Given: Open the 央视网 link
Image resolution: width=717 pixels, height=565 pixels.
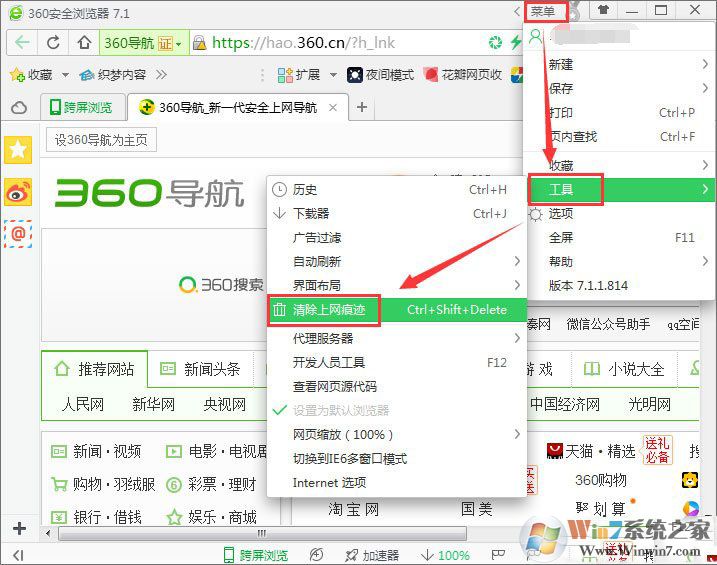Looking at the screenshot, I should point(225,404).
